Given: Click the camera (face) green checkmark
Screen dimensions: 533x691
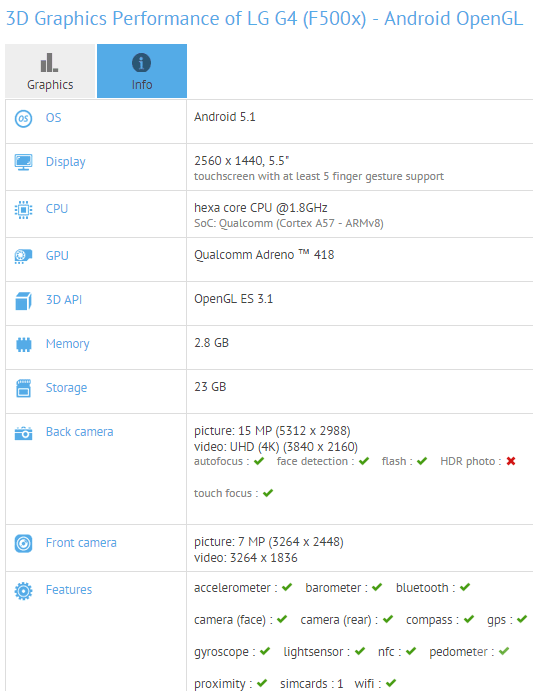Looking at the screenshot, I should pos(282,619).
